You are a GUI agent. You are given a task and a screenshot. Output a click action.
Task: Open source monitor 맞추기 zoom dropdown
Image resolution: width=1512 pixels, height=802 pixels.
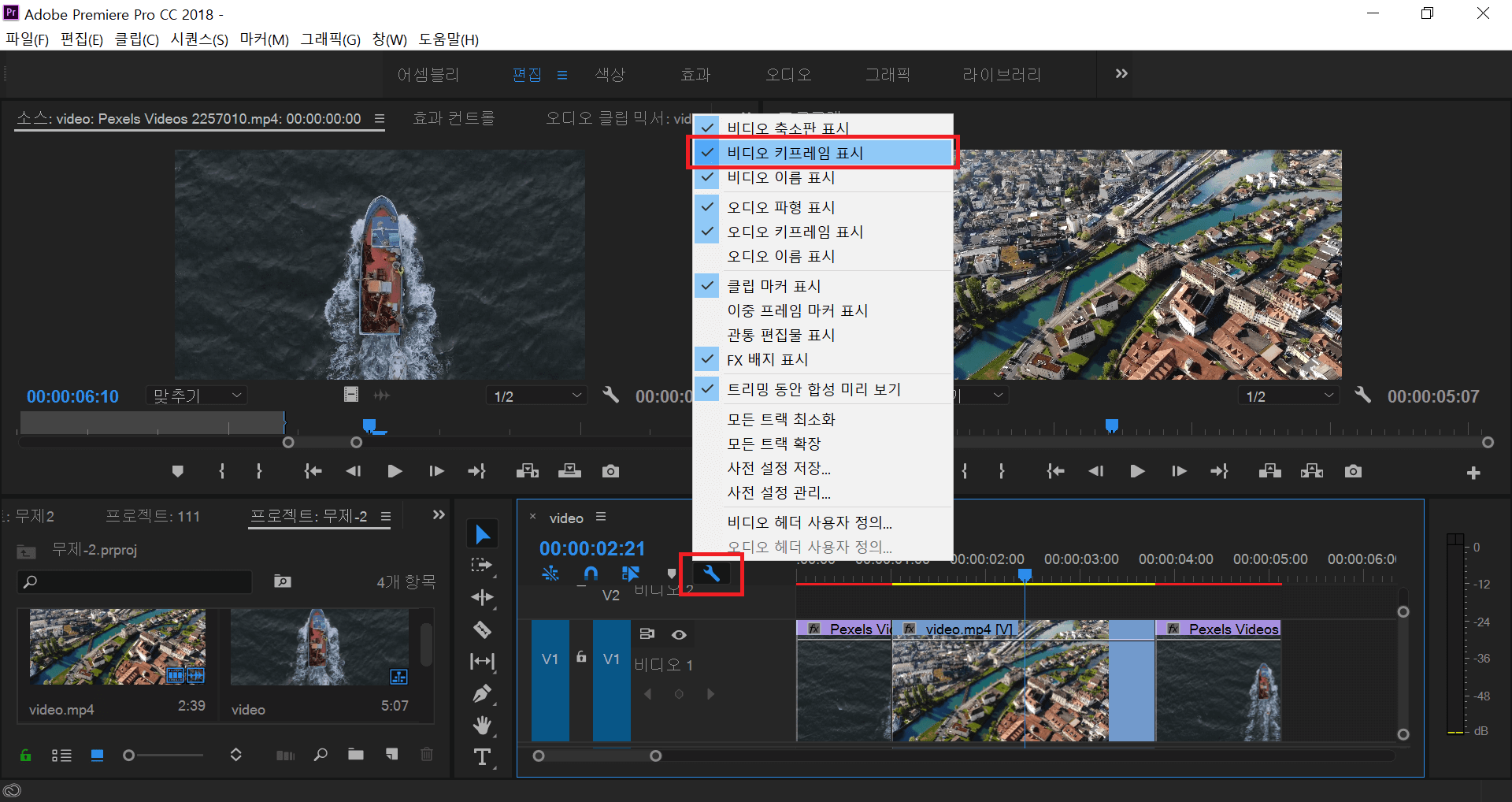[x=197, y=395]
